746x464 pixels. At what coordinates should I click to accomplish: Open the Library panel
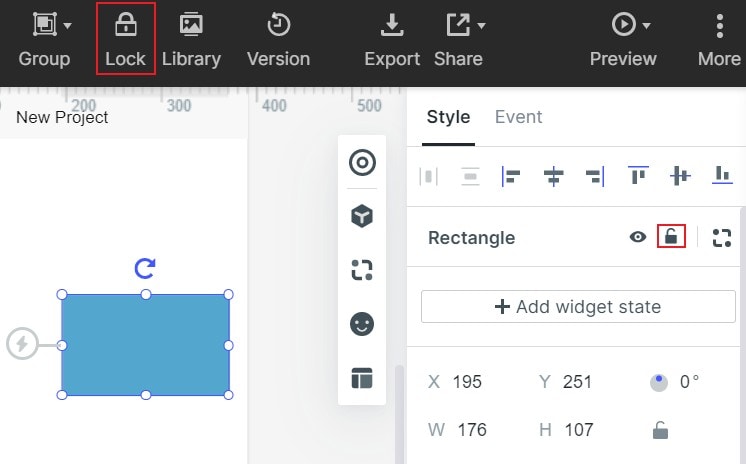click(x=191, y=39)
